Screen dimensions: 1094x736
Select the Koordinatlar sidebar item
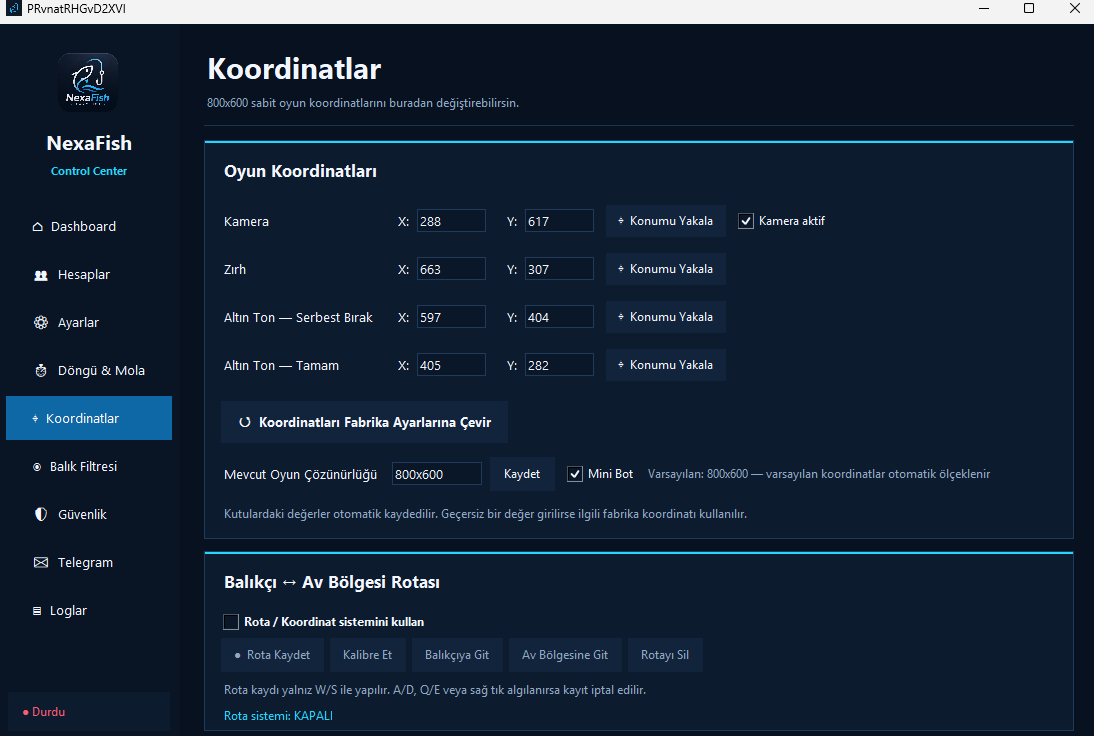click(89, 418)
